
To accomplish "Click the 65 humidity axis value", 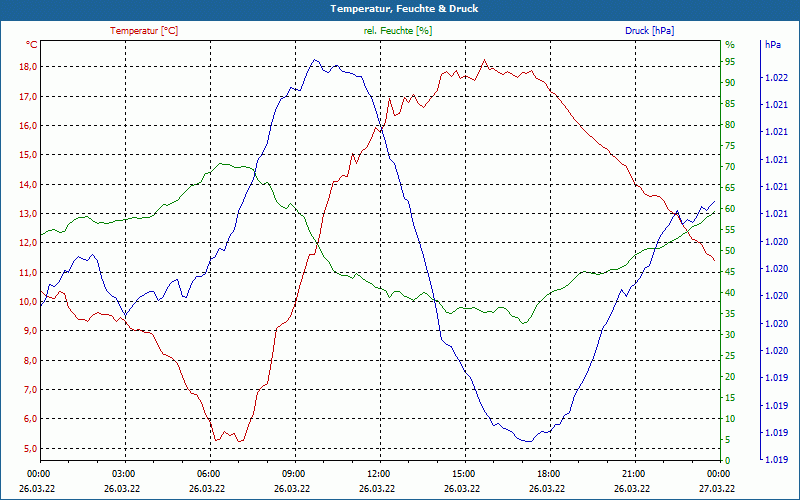I will pyautogui.click(x=730, y=188).
